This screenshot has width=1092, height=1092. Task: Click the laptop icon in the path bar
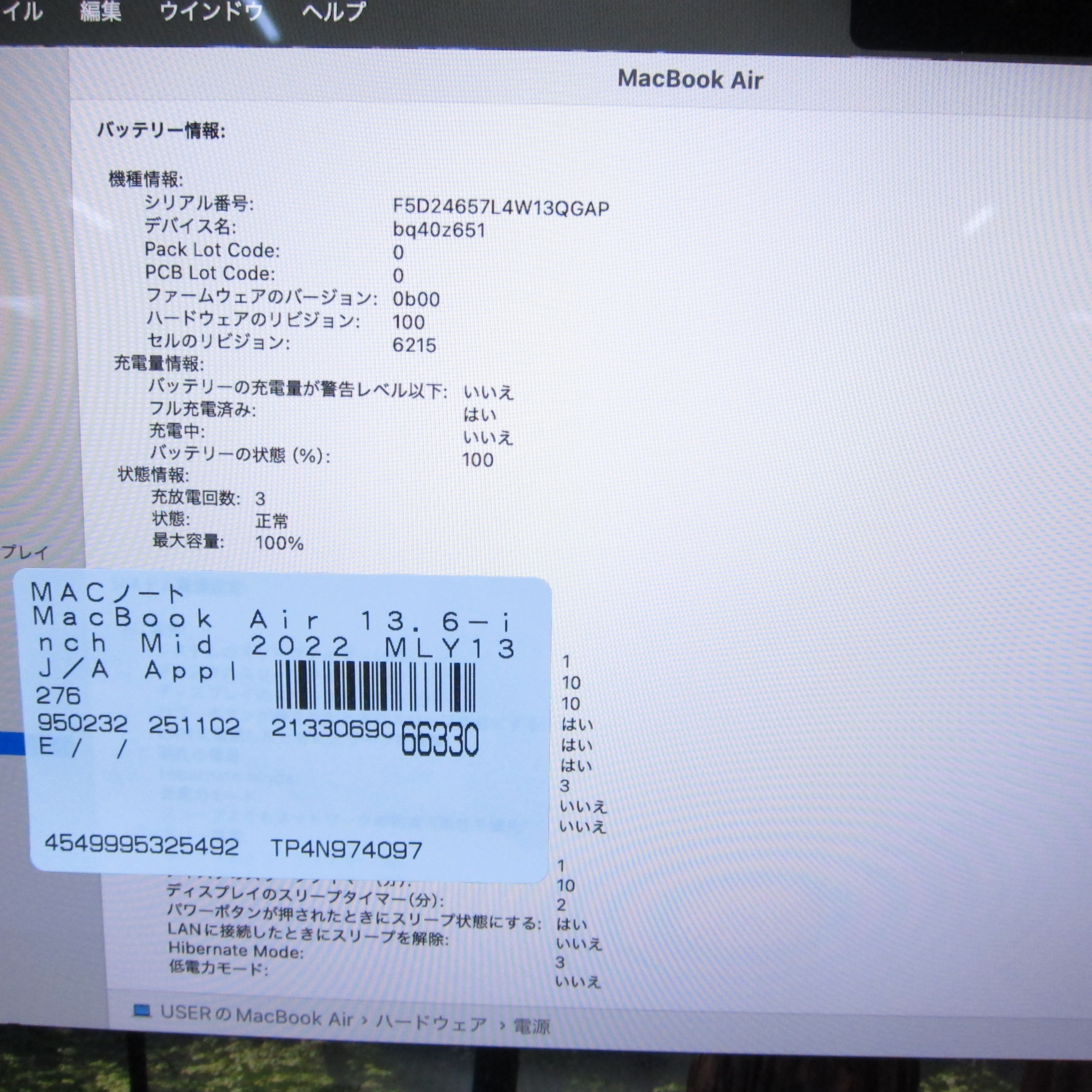[x=142, y=1011]
